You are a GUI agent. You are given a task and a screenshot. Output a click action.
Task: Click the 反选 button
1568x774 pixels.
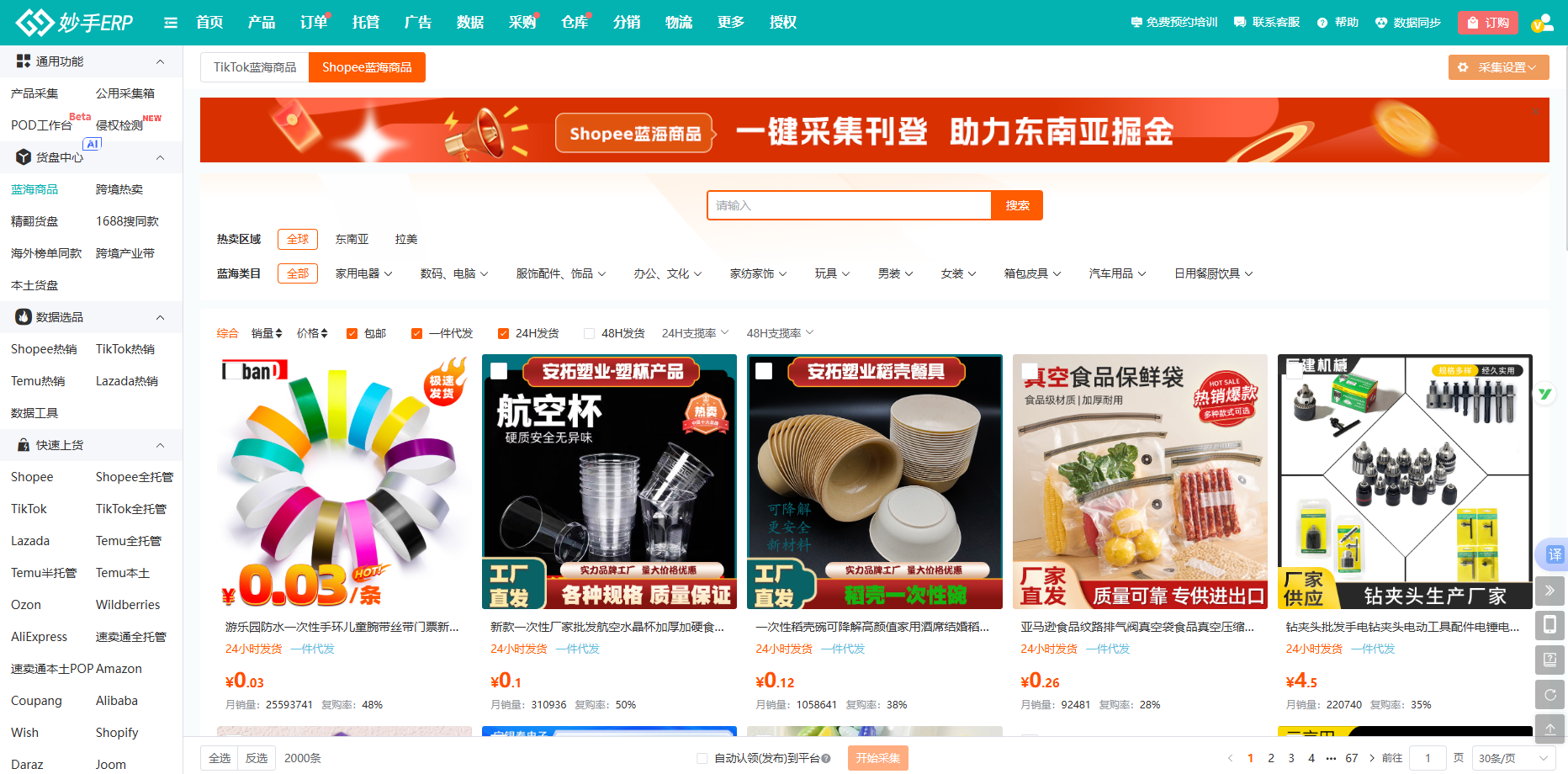(x=257, y=758)
